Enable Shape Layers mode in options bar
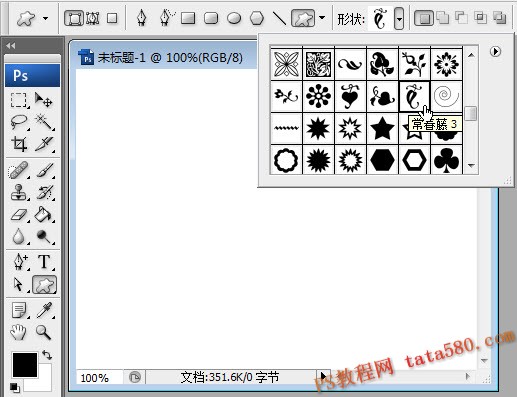 (x=74, y=18)
